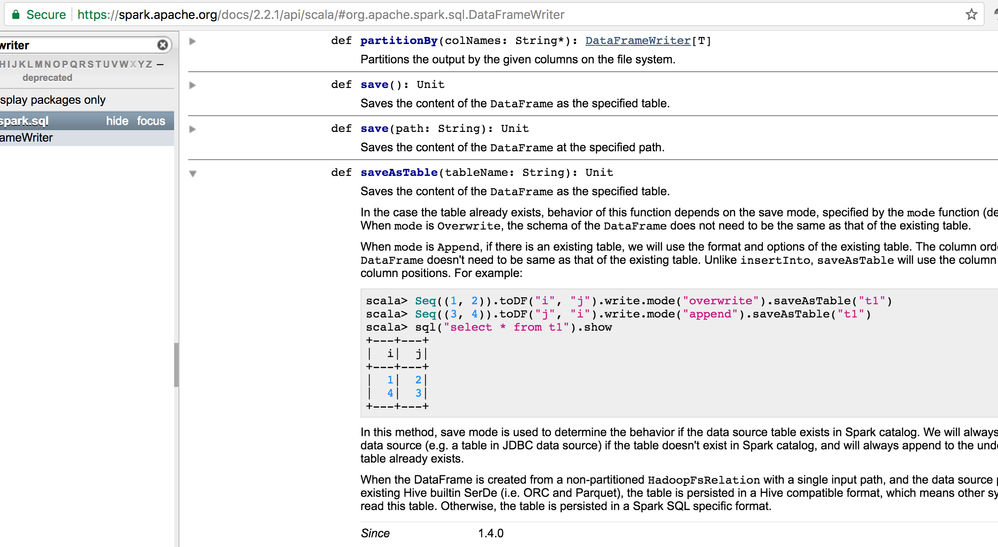Click the left panel vertical scrollbar handle
This screenshot has height=547, width=998.
click(176, 365)
